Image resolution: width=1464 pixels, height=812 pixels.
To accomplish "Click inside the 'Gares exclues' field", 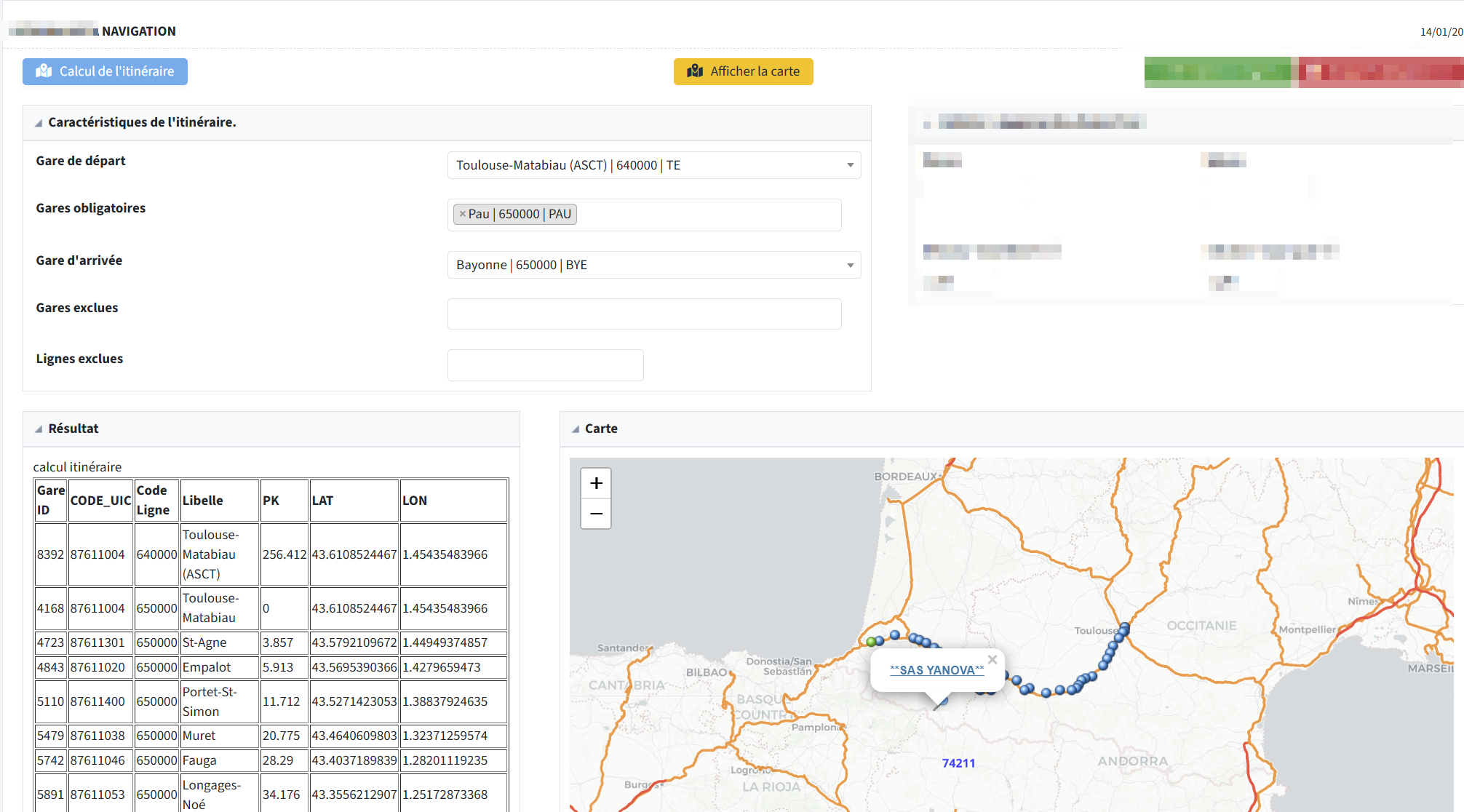I will [x=644, y=314].
